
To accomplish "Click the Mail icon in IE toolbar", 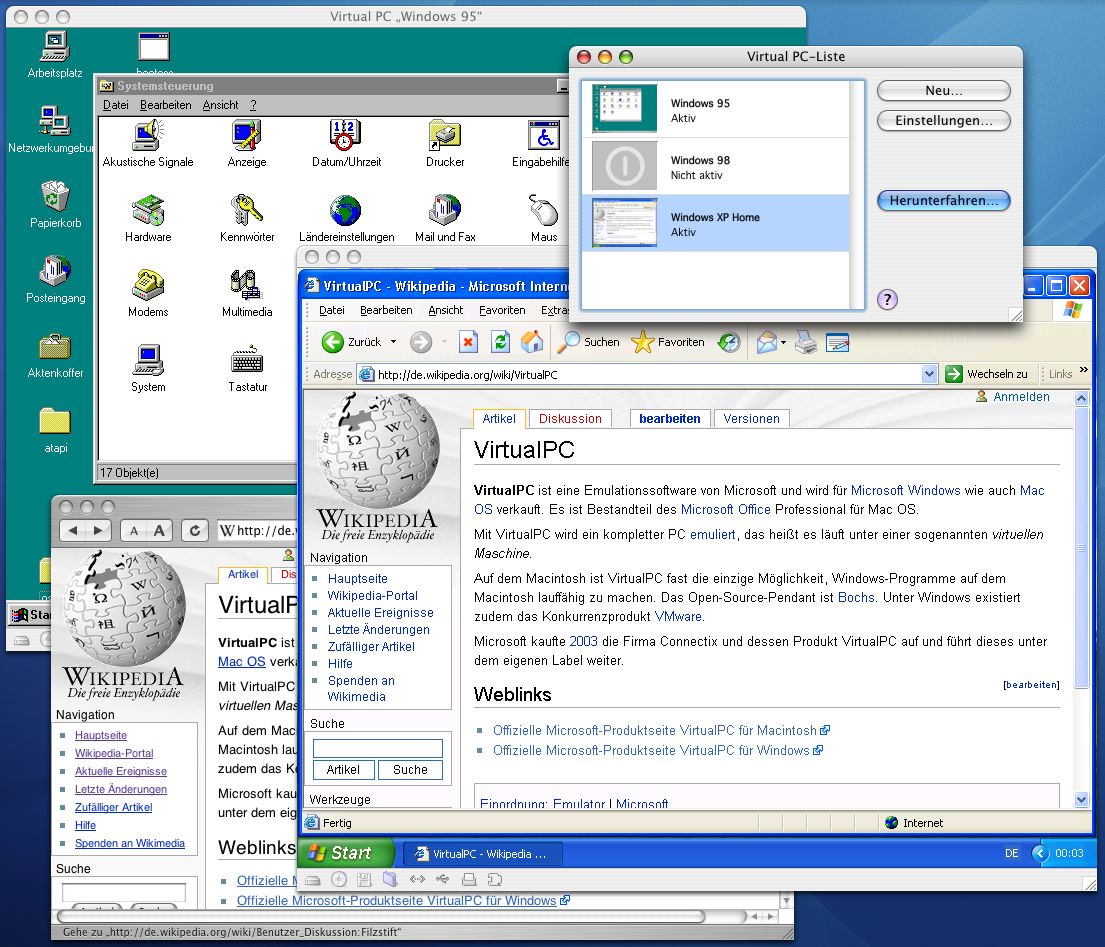I will (767, 342).
